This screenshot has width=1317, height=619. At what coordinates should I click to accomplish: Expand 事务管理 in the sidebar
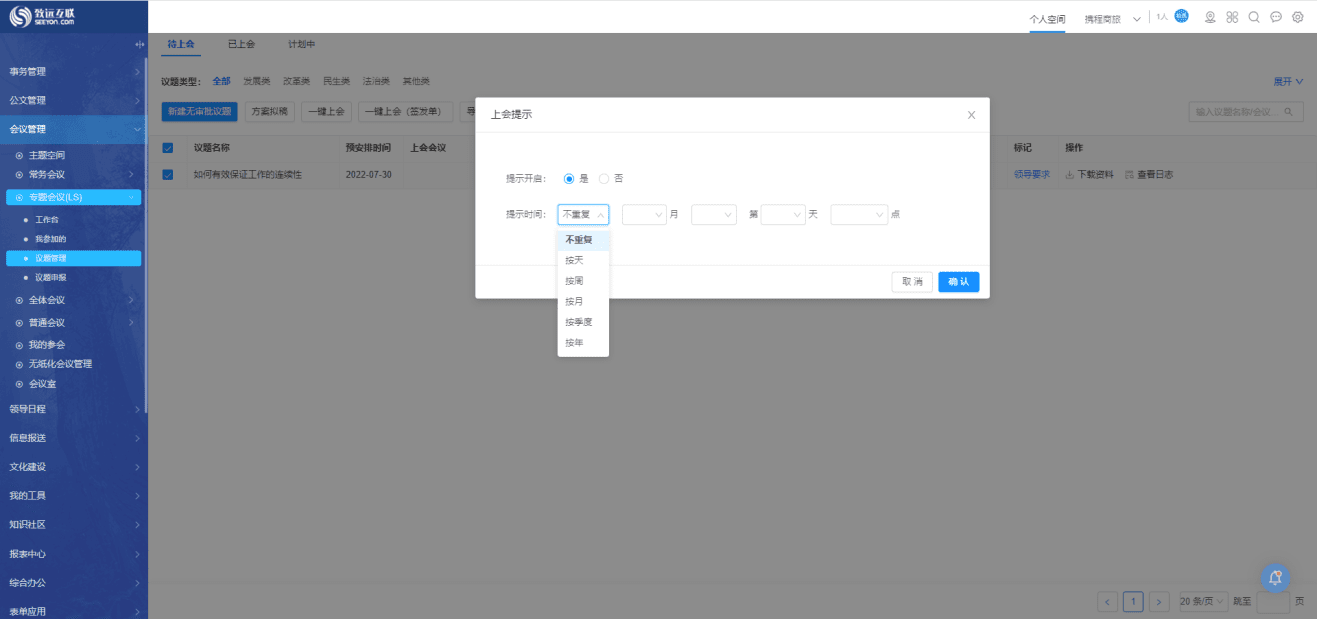pyautogui.click(x=137, y=71)
